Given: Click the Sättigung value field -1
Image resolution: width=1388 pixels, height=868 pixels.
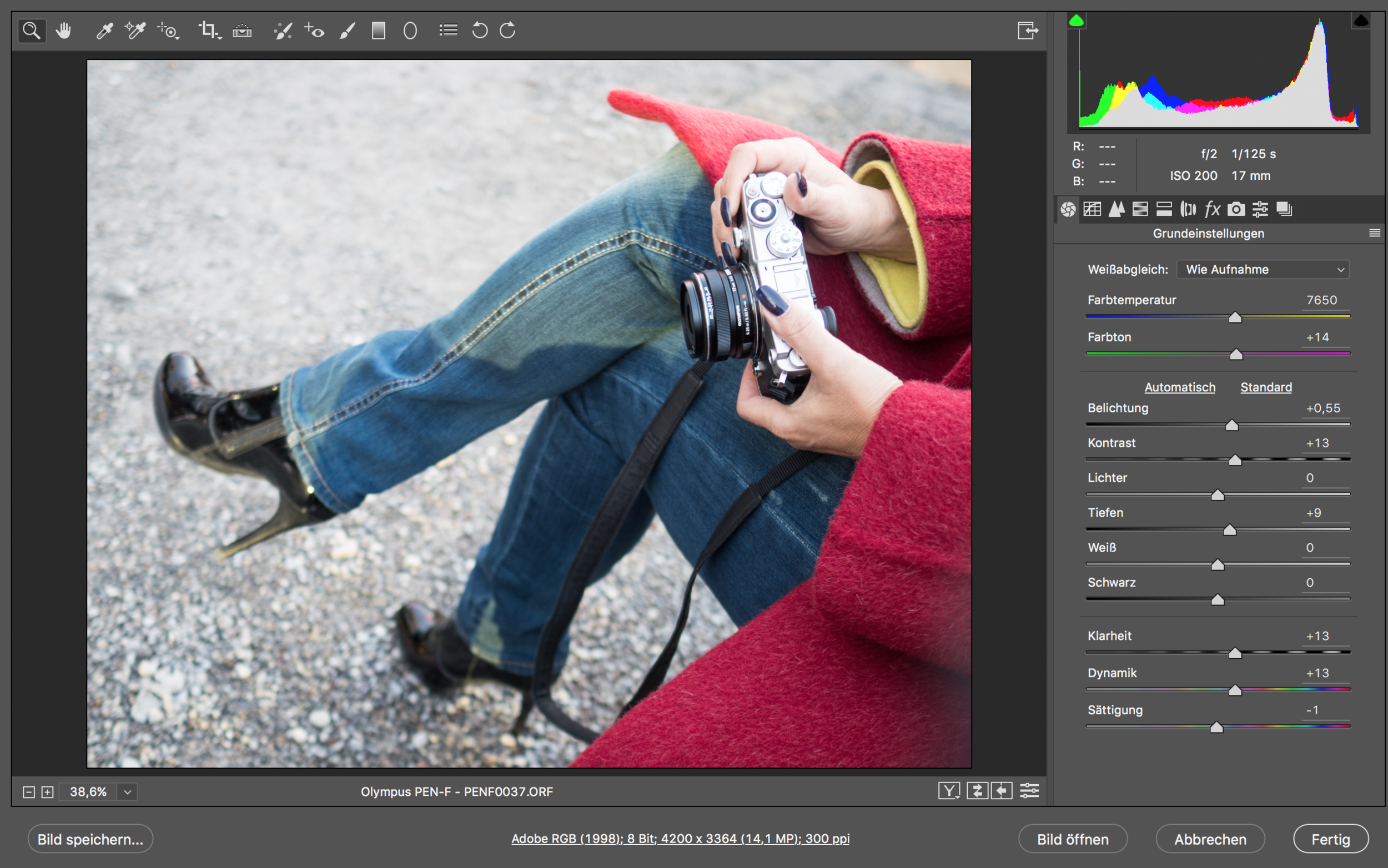Looking at the screenshot, I should (1324, 710).
